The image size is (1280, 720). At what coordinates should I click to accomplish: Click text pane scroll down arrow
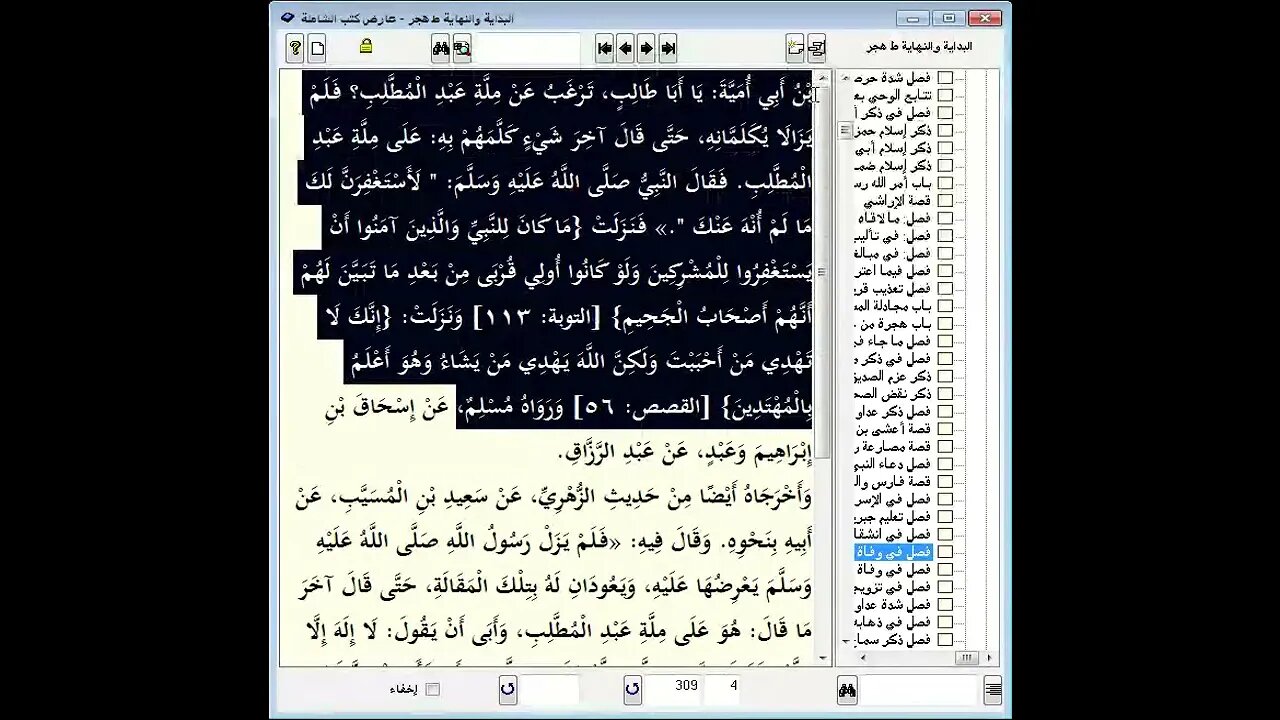pyautogui.click(x=824, y=659)
